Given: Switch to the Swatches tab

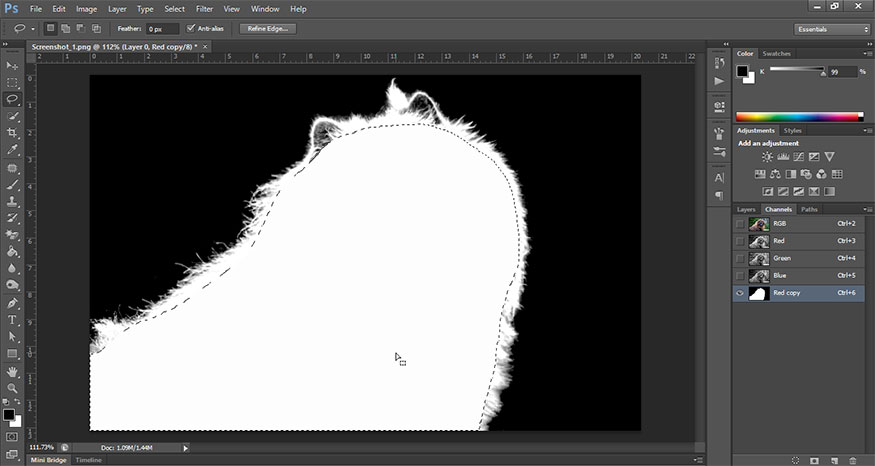Looking at the screenshot, I should [x=776, y=54].
